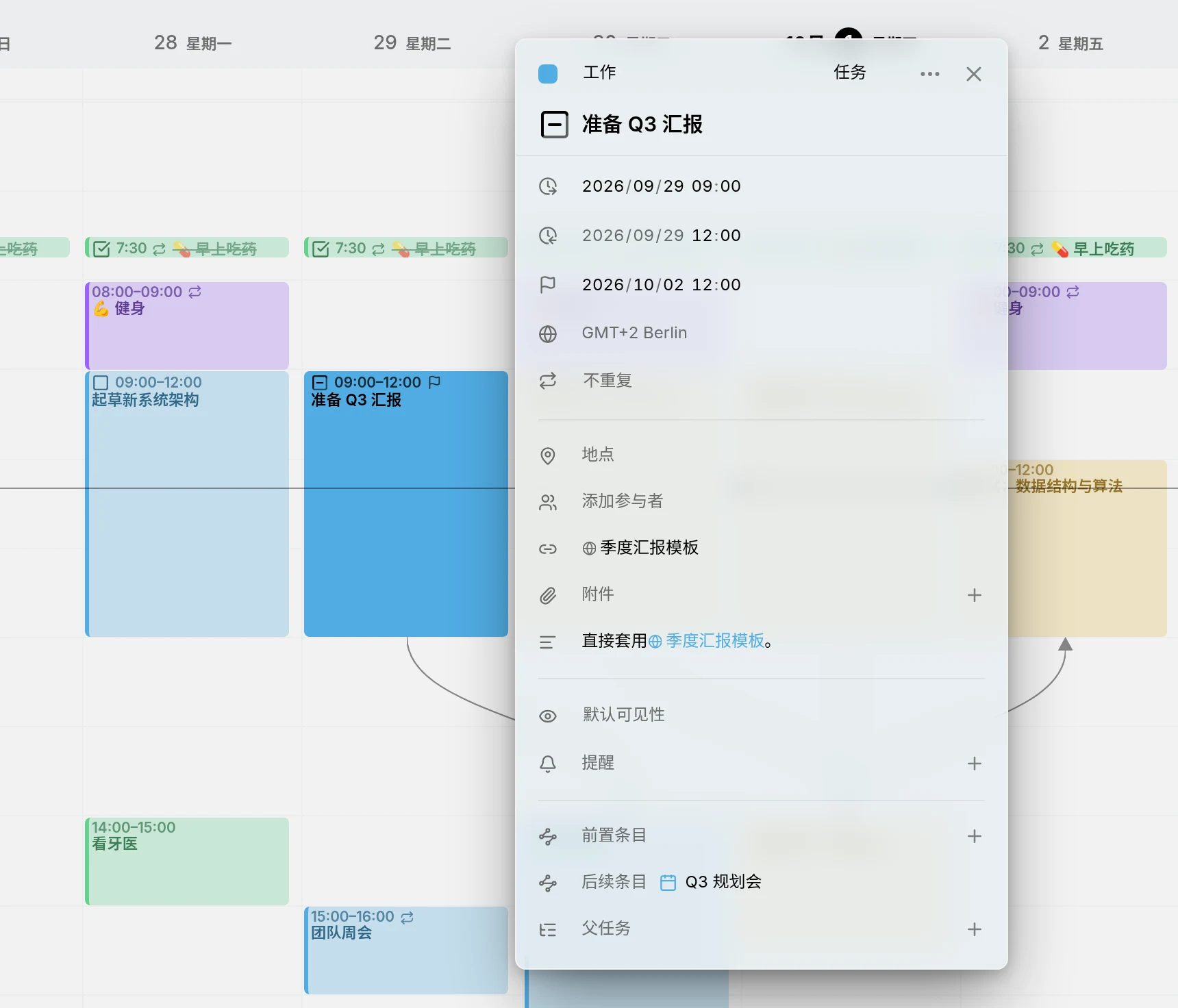Open the 默认可见性 visibility setting
The image size is (1178, 1008).
click(623, 715)
